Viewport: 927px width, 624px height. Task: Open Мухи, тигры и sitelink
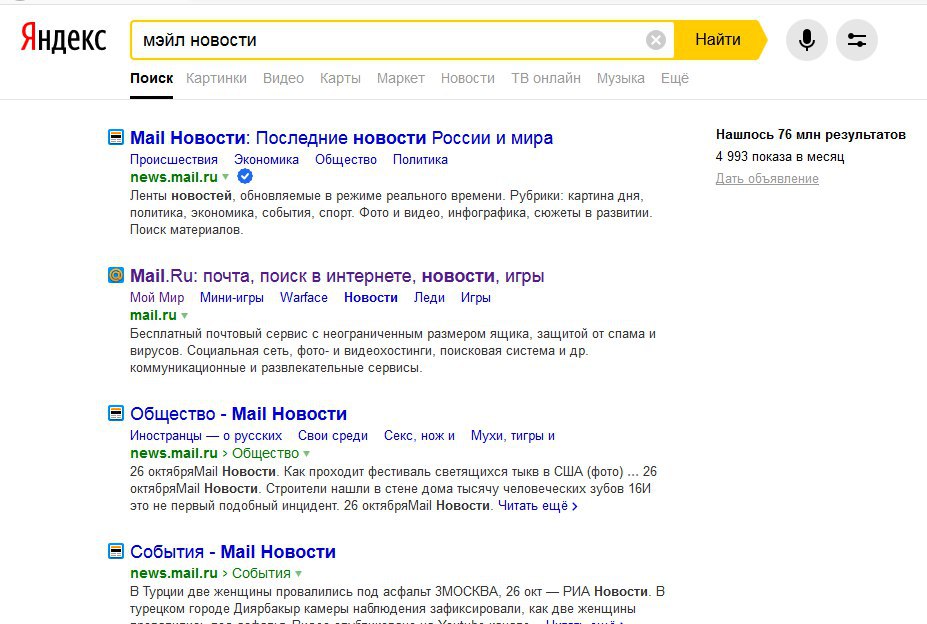coord(513,436)
